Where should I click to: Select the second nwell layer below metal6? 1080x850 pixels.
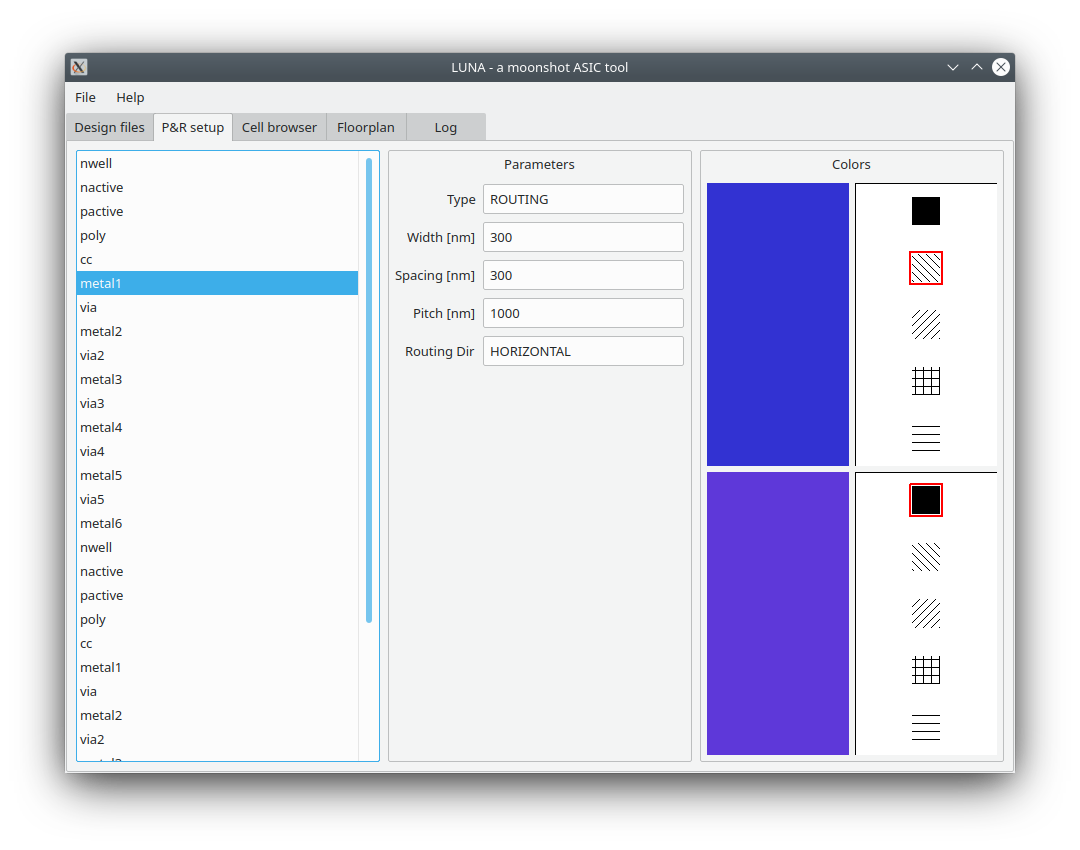[x=218, y=548]
